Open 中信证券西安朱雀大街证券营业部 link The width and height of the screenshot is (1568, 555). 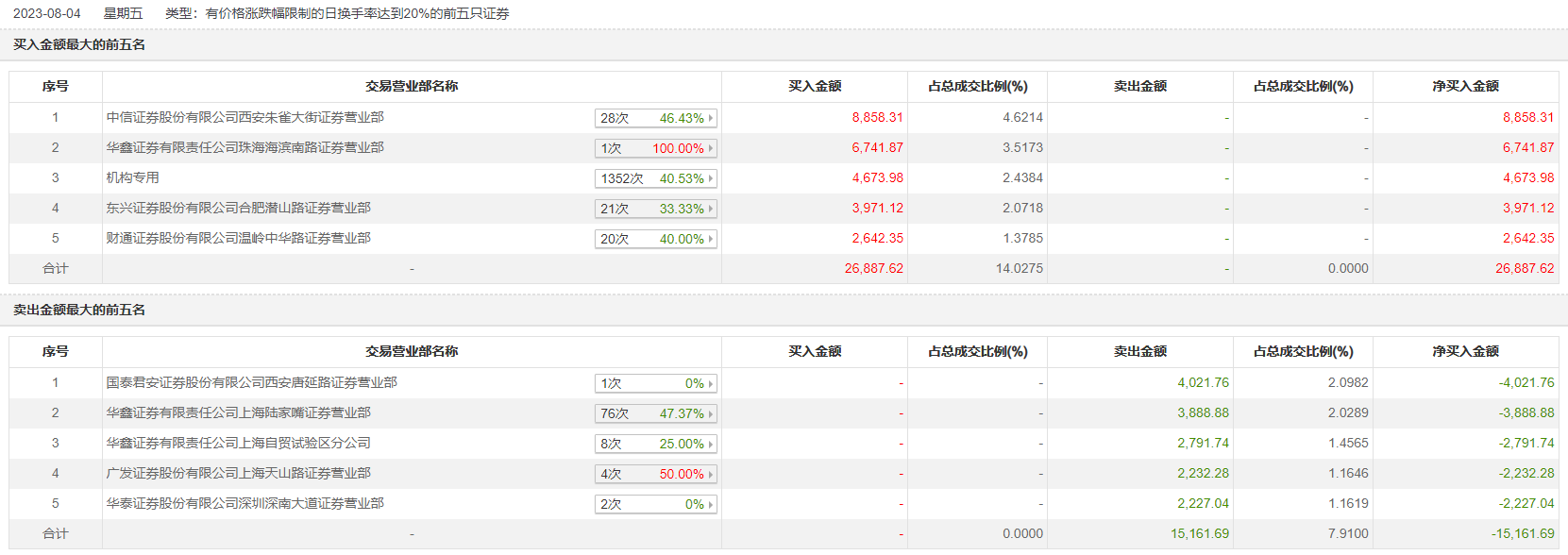(x=244, y=118)
